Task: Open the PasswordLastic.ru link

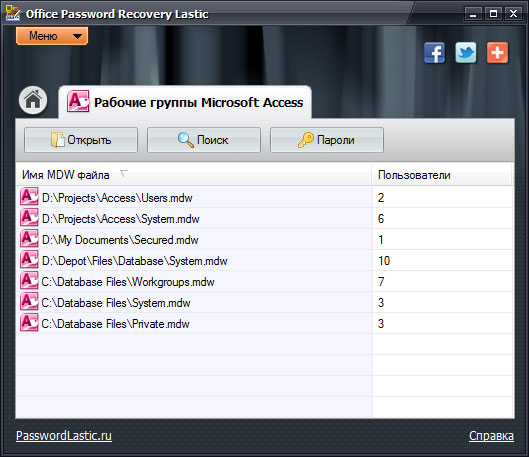Action: pyautogui.click(x=64, y=435)
